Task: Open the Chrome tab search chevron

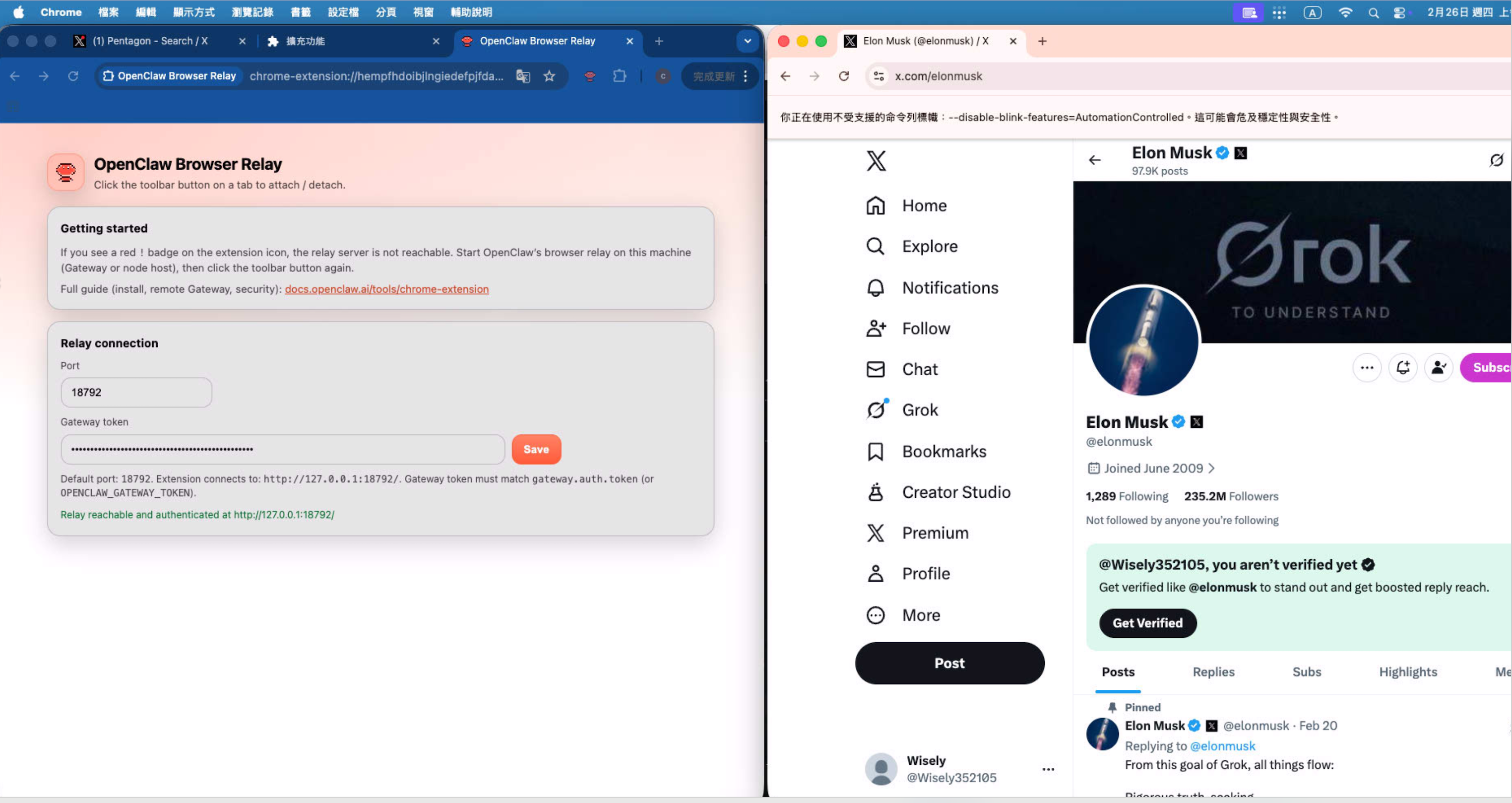Action: tap(747, 41)
